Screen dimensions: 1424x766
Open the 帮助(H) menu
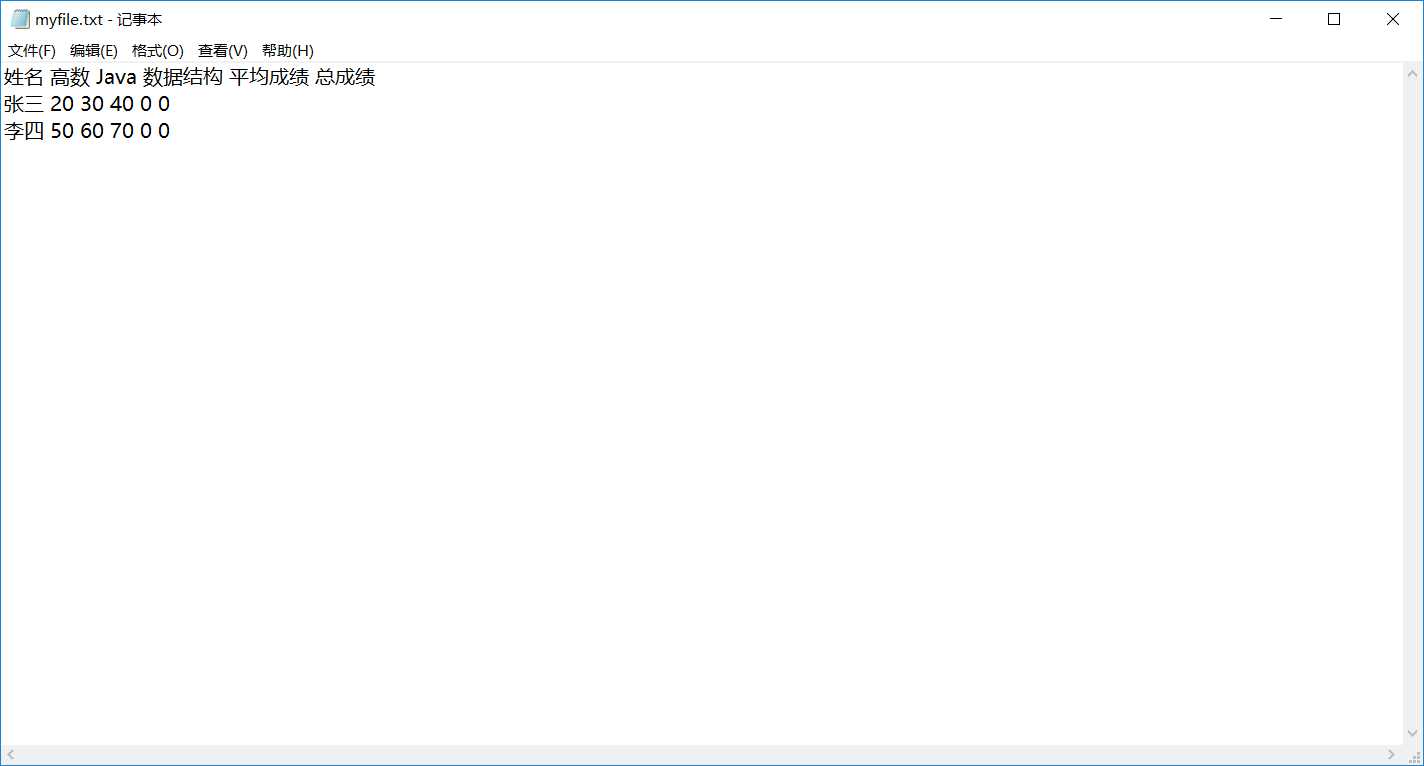[288, 51]
